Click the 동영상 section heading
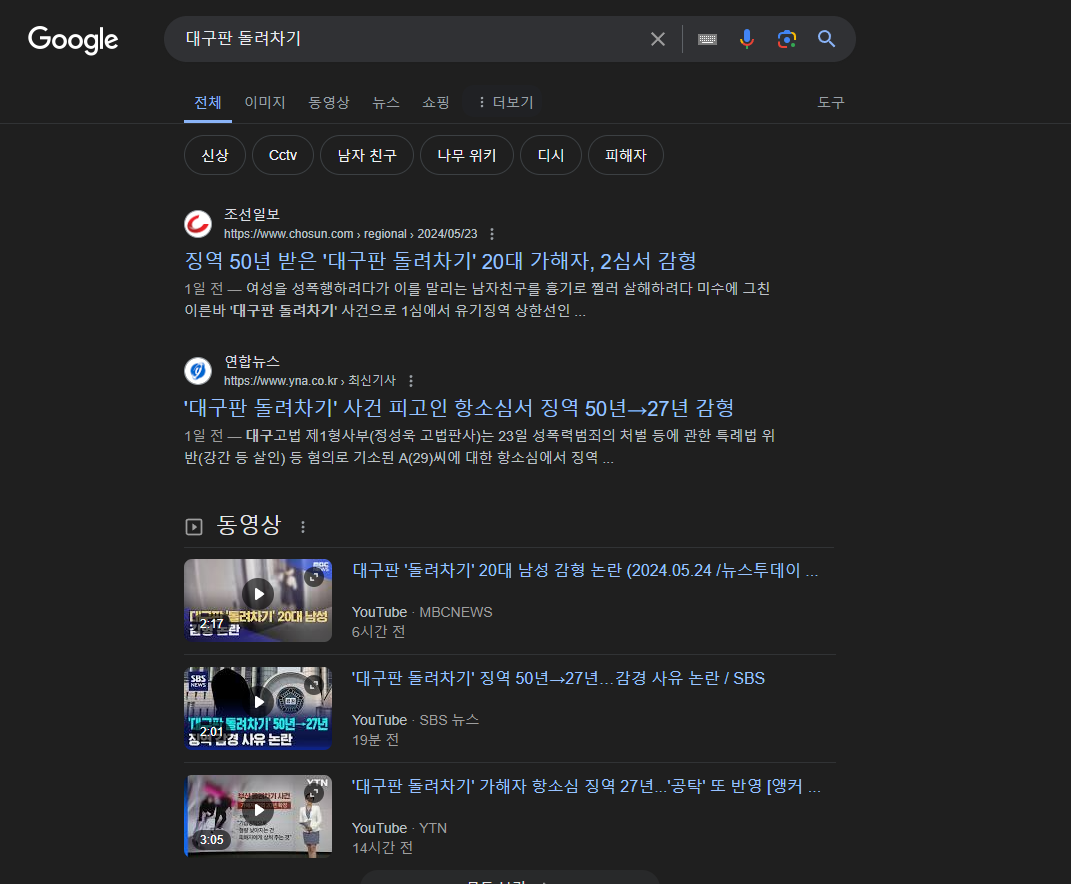 249,525
